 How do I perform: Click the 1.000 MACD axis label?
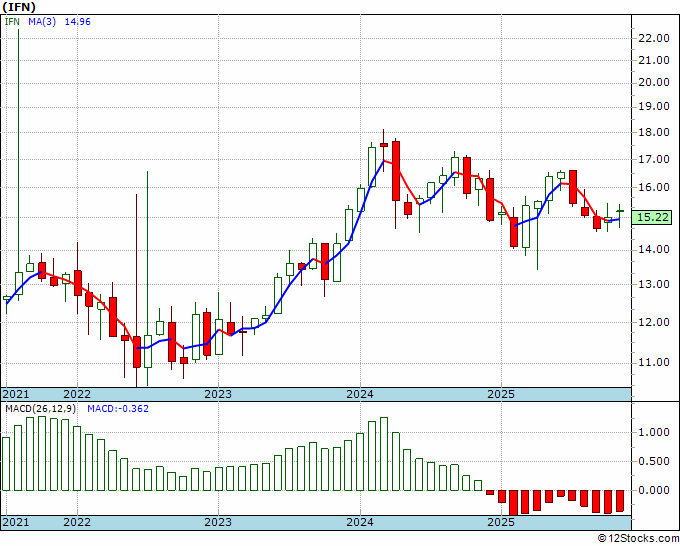(x=654, y=432)
